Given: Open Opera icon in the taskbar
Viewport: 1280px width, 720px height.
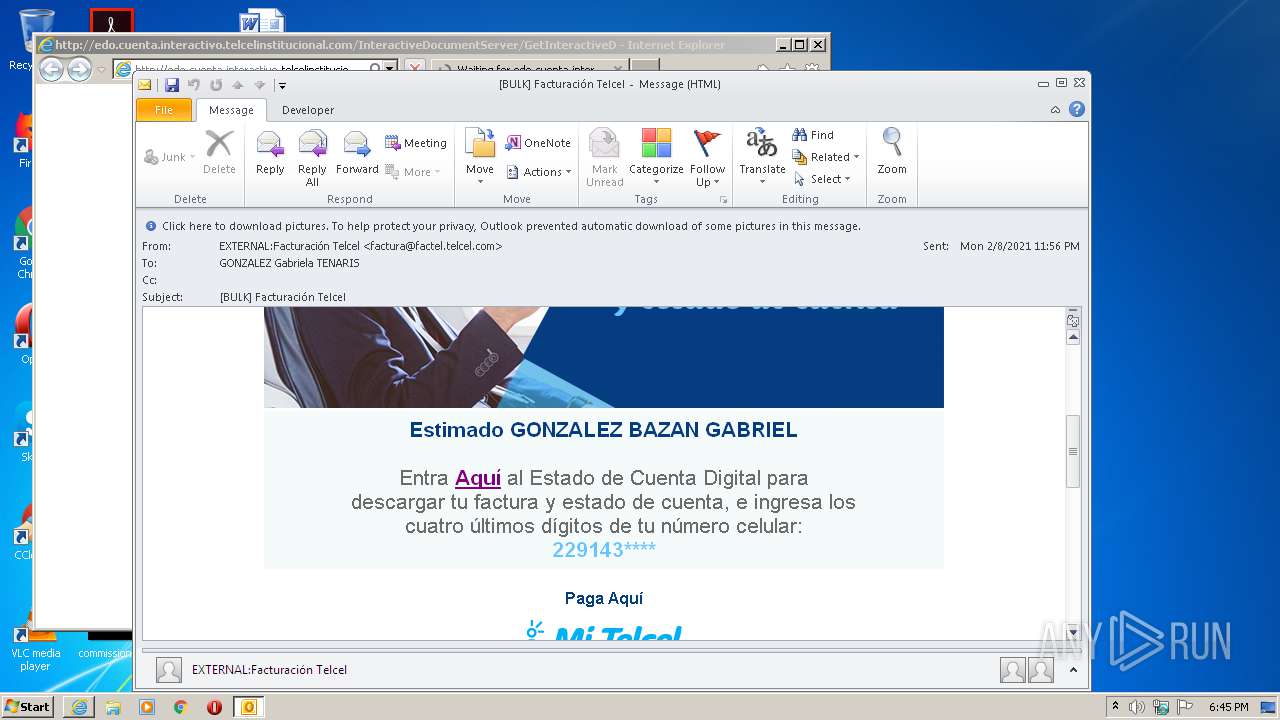Looking at the screenshot, I should [214, 707].
